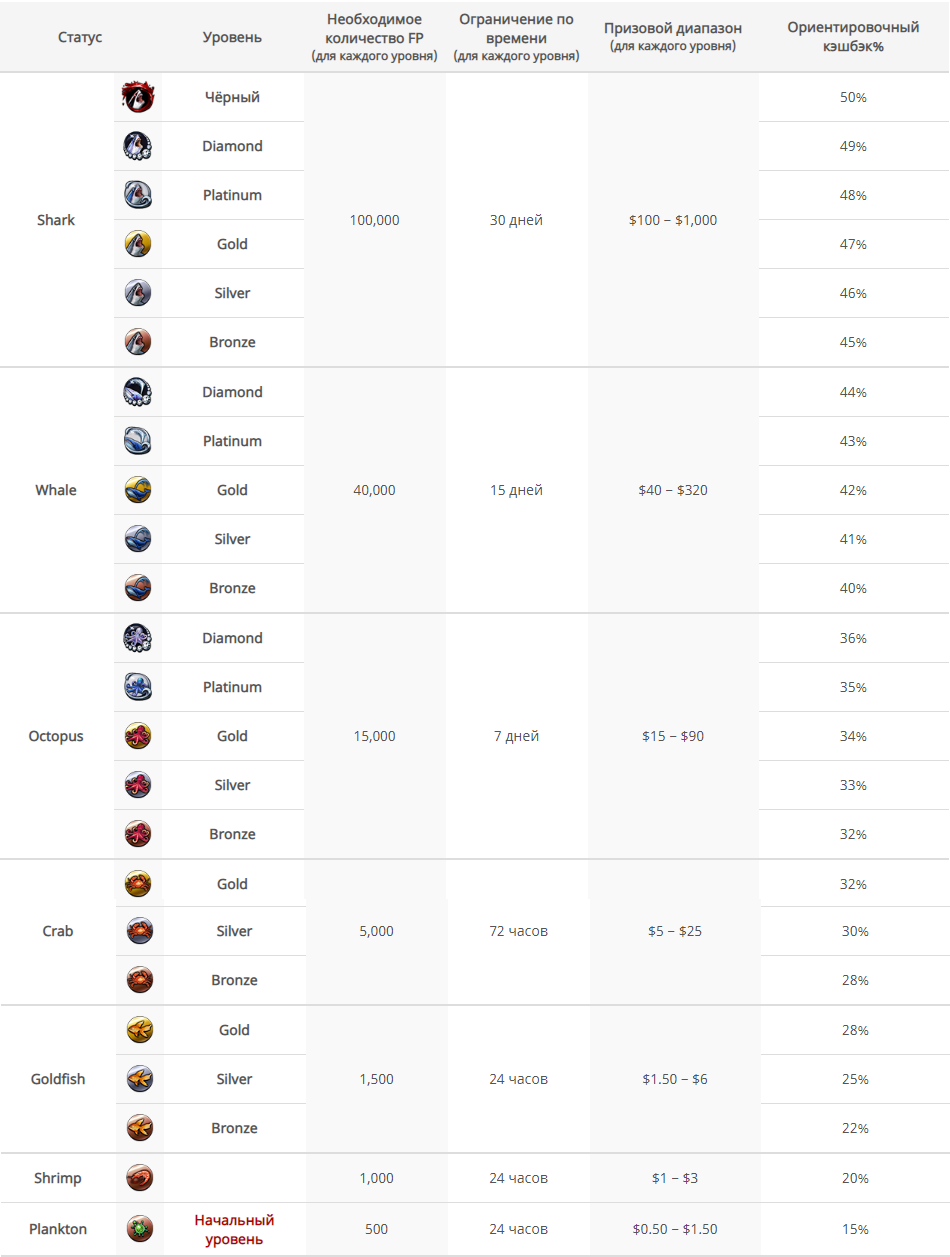Click the 100,000 FP requirement cell
950x1257 pixels.
pyautogui.click(x=375, y=220)
